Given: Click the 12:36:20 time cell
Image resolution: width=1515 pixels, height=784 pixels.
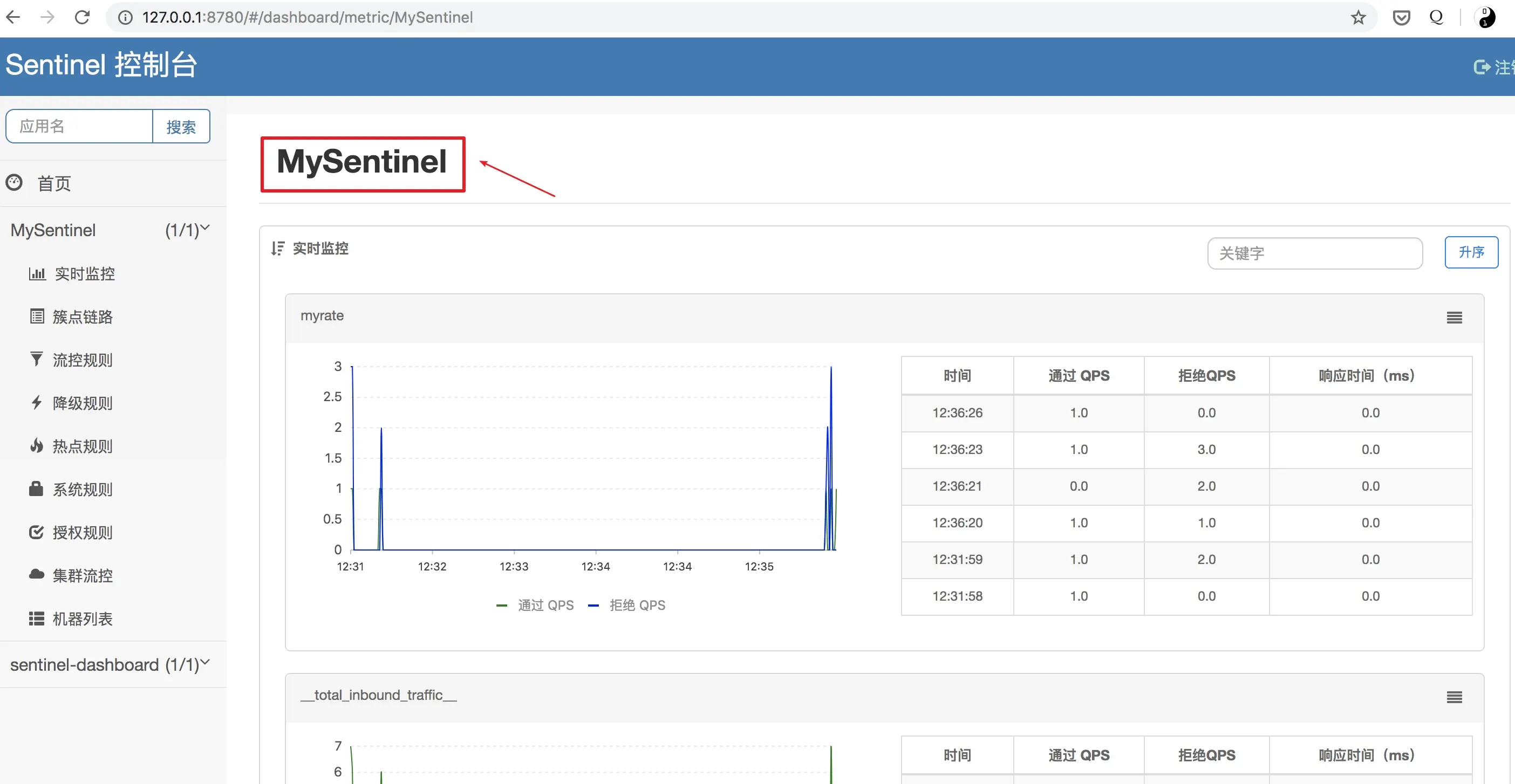Looking at the screenshot, I should tap(957, 522).
